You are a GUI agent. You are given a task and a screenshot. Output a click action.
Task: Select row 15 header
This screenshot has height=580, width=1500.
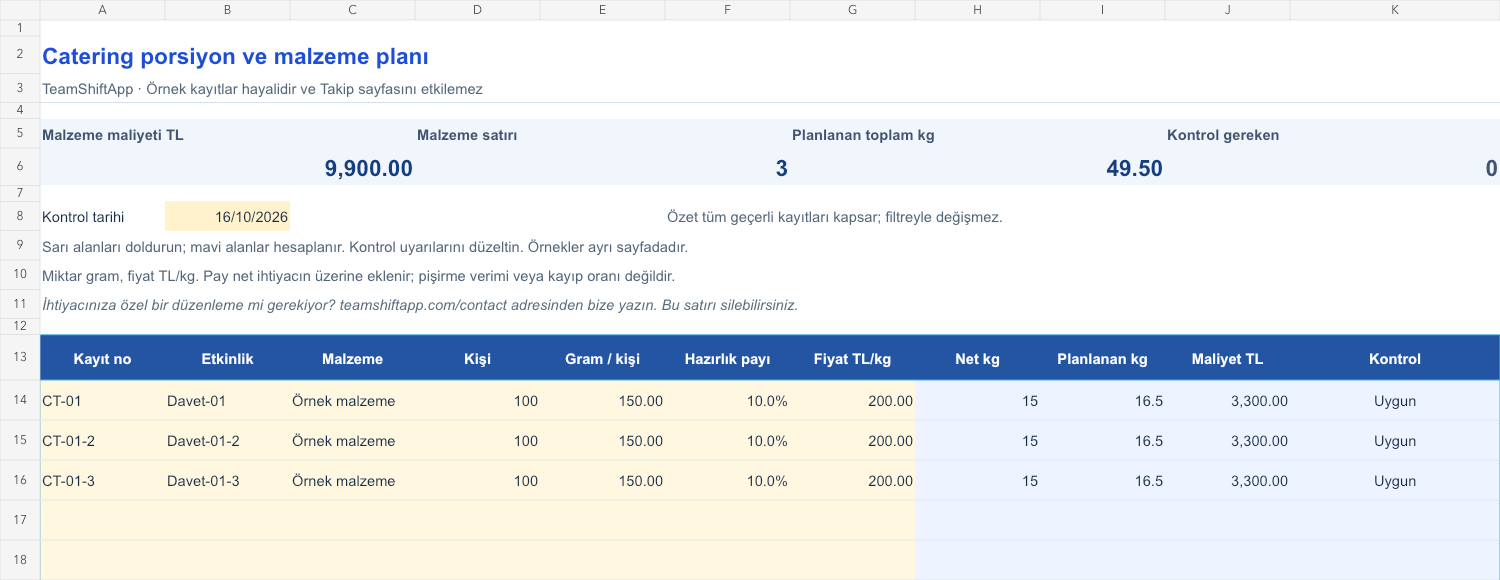point(20,441)
